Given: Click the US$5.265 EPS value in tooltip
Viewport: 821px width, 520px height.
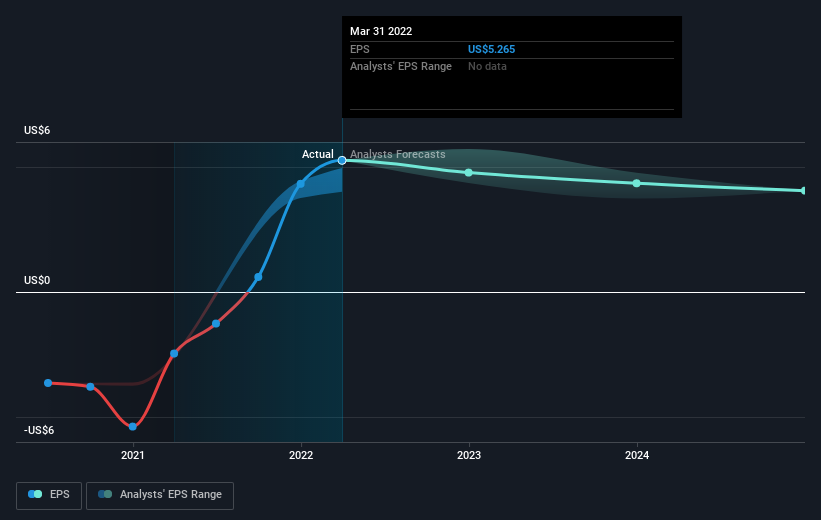Looking at the screenshot, I should pos(491,49).
